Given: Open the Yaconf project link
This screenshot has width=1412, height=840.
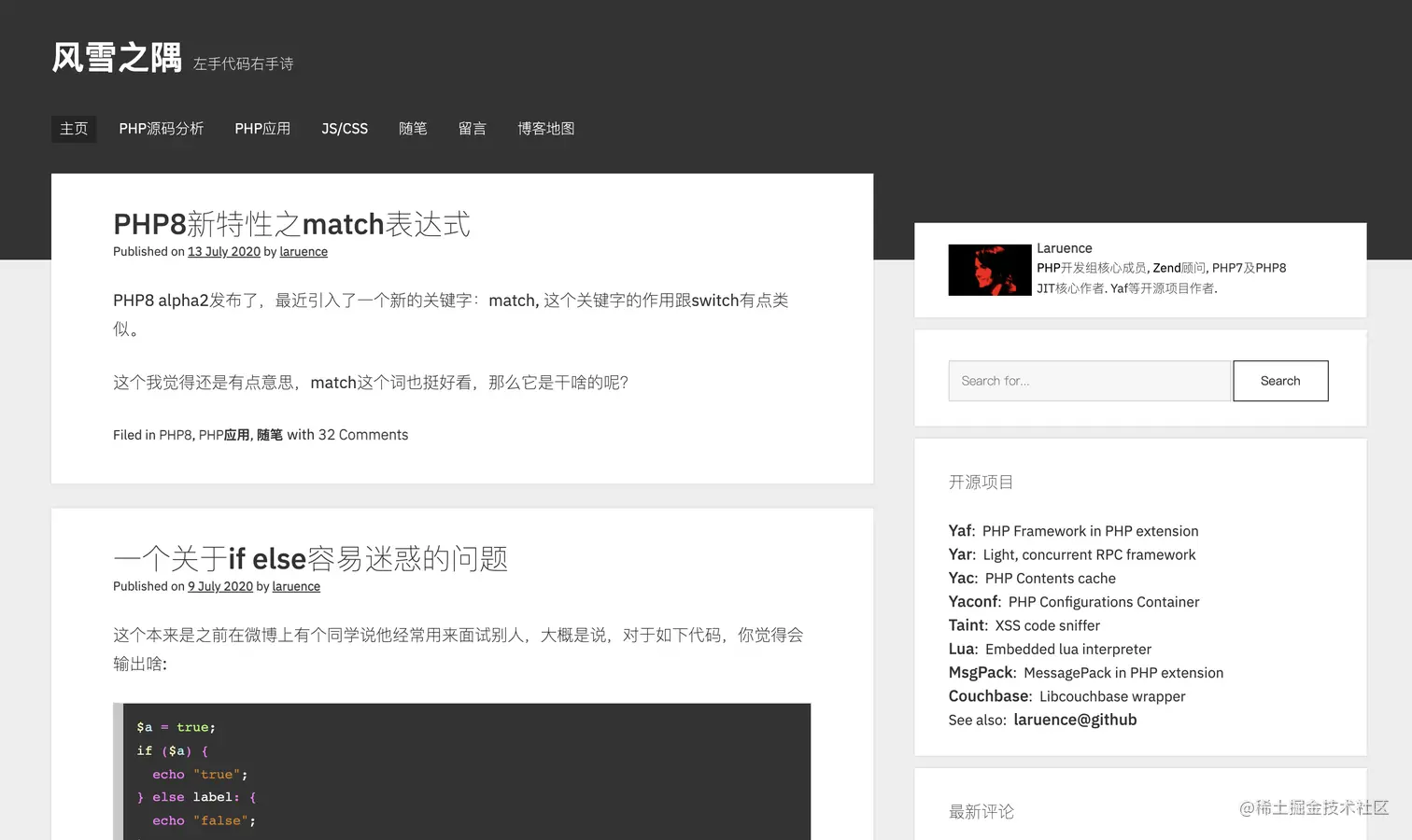Looking at the screenshot, I should [973, 602].
